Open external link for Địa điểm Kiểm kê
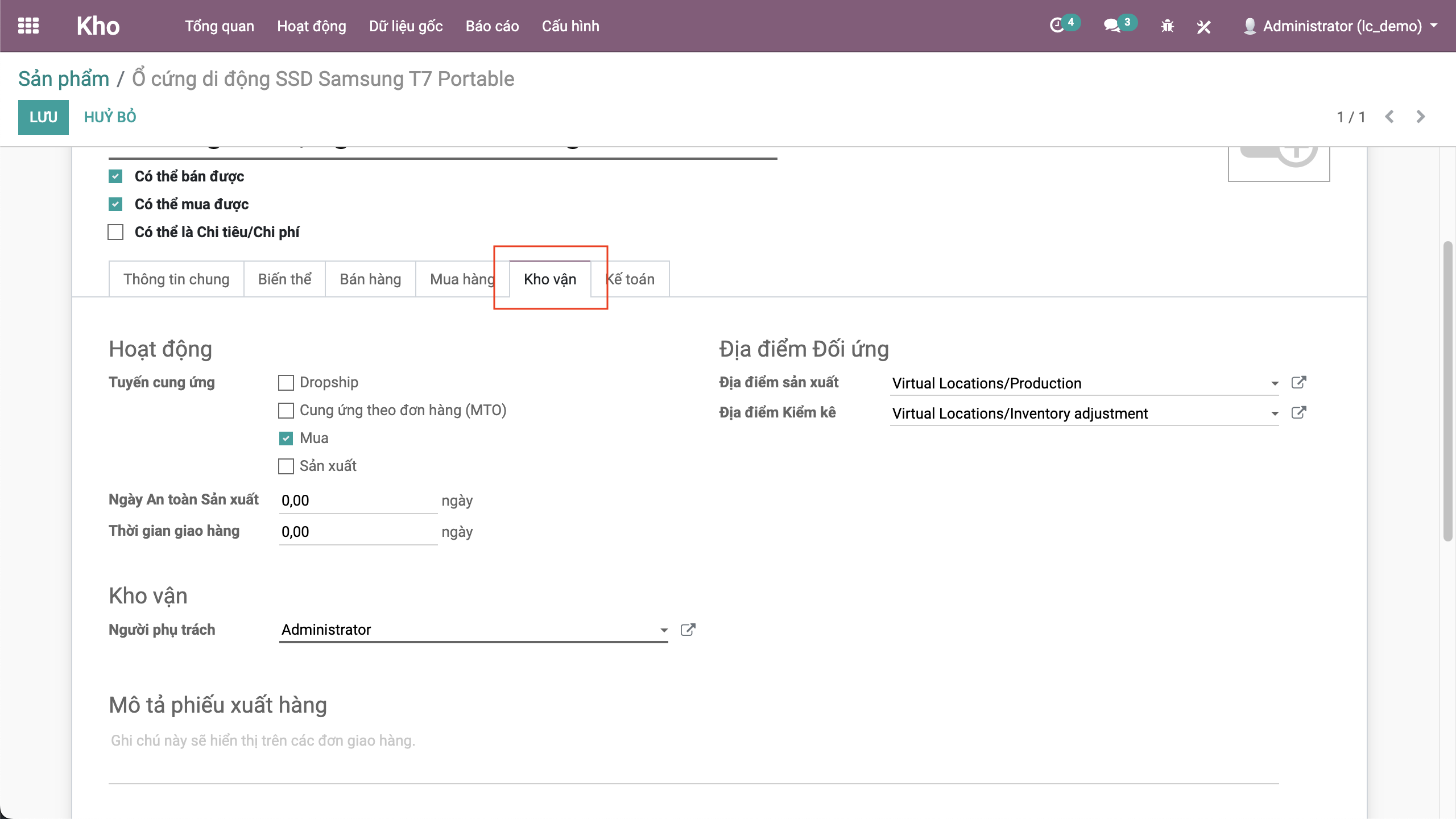The height and width of the screenshot is (819, 1456). (1298, 412)
